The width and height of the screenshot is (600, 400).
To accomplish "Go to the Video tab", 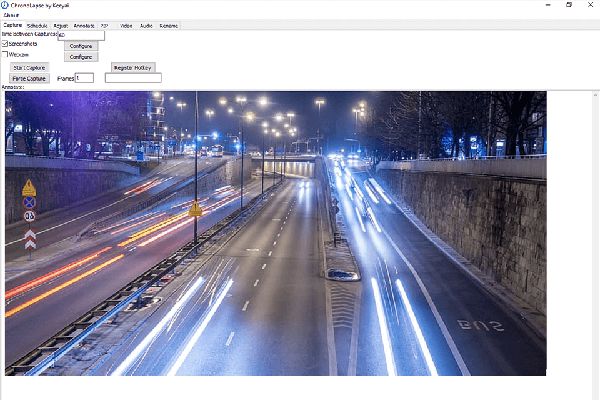I will tap(126, 26).
